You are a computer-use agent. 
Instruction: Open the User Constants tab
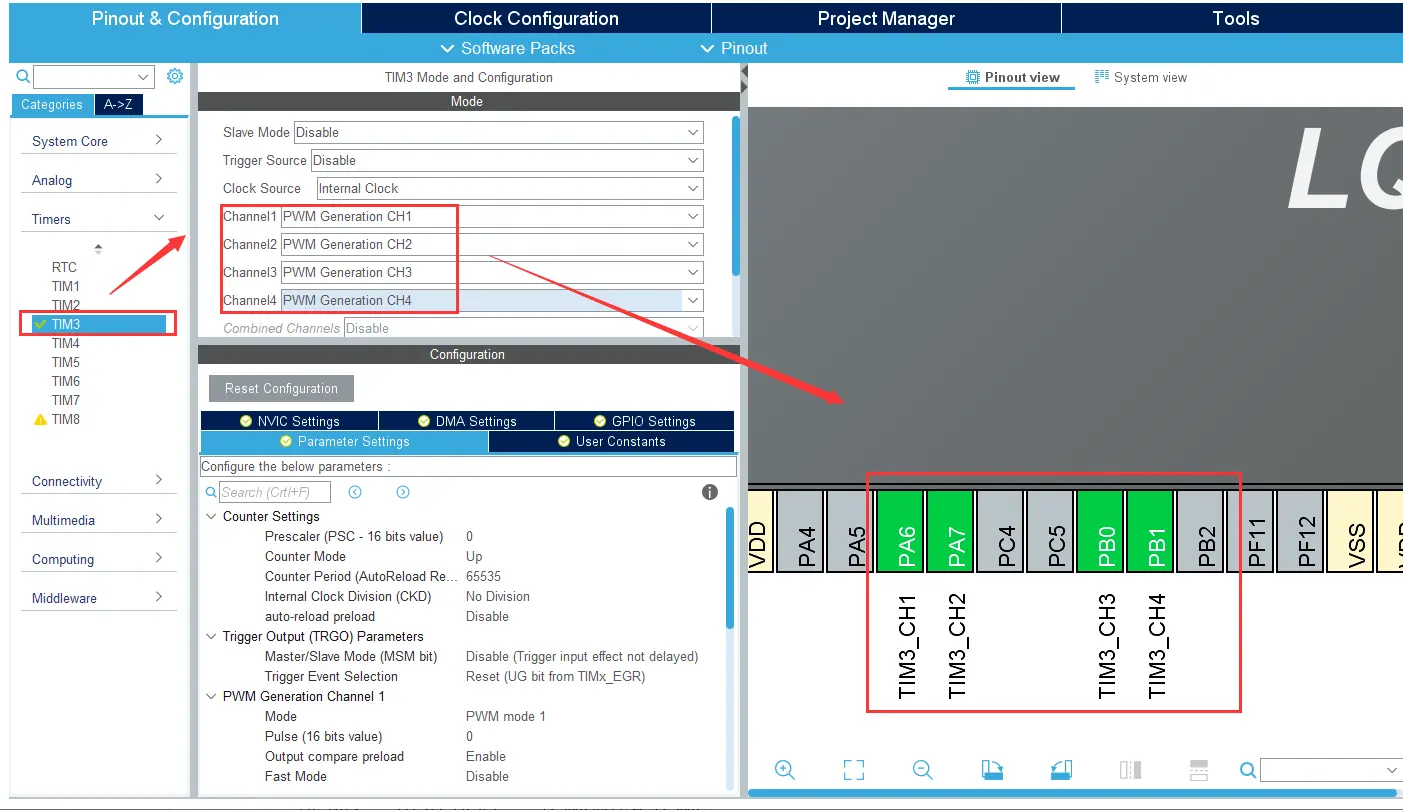(611, 441)
